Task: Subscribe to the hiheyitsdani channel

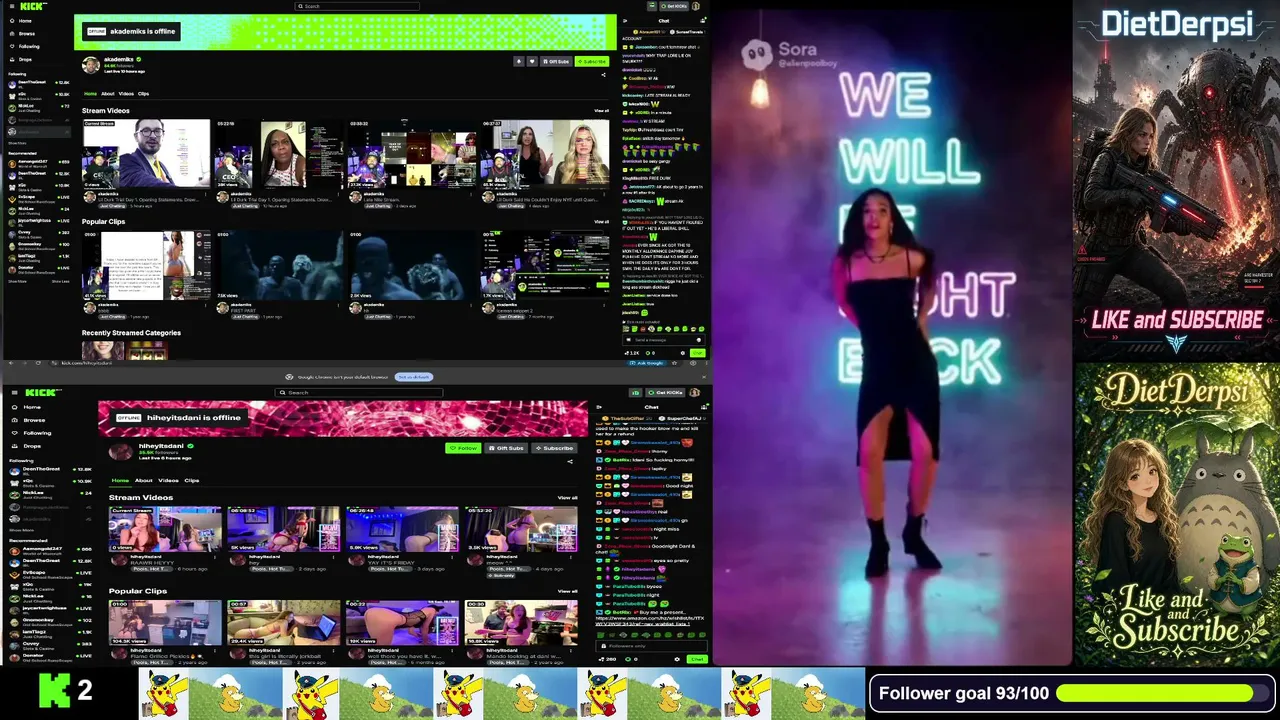Action: 554,448
